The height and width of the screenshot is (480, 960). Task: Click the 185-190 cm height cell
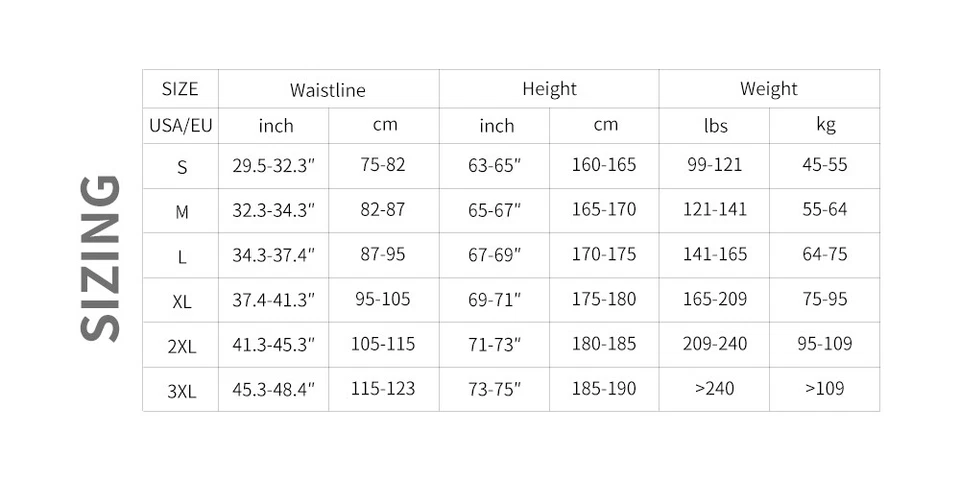click(x=604, y=389)
